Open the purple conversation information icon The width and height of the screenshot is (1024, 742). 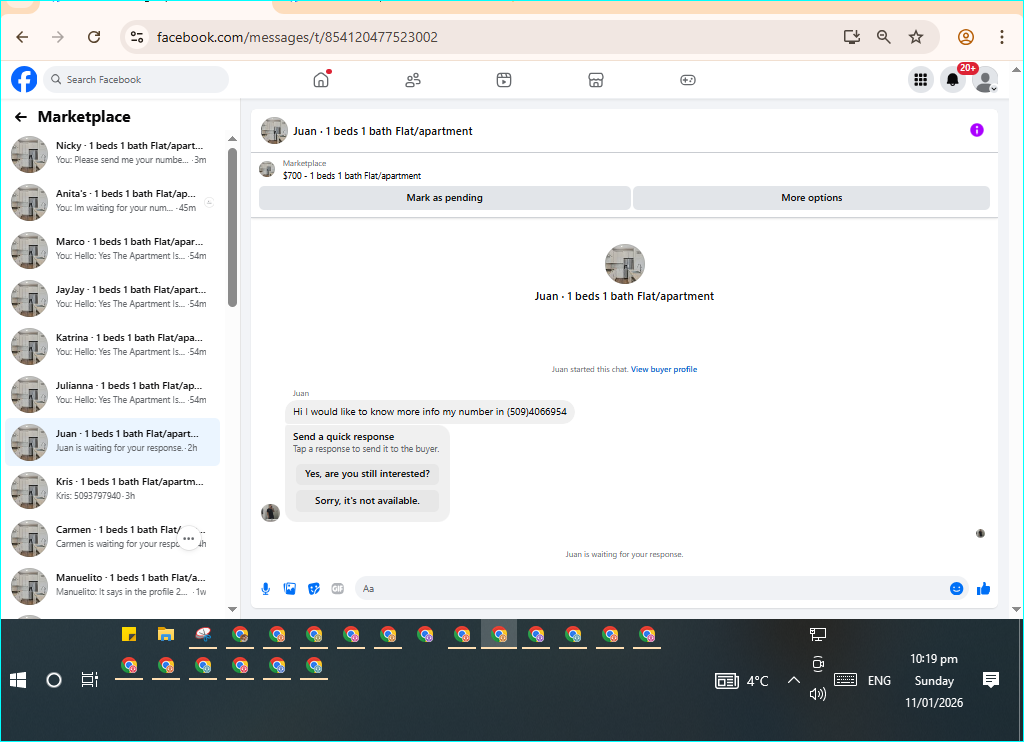click(x=976, y=130)
